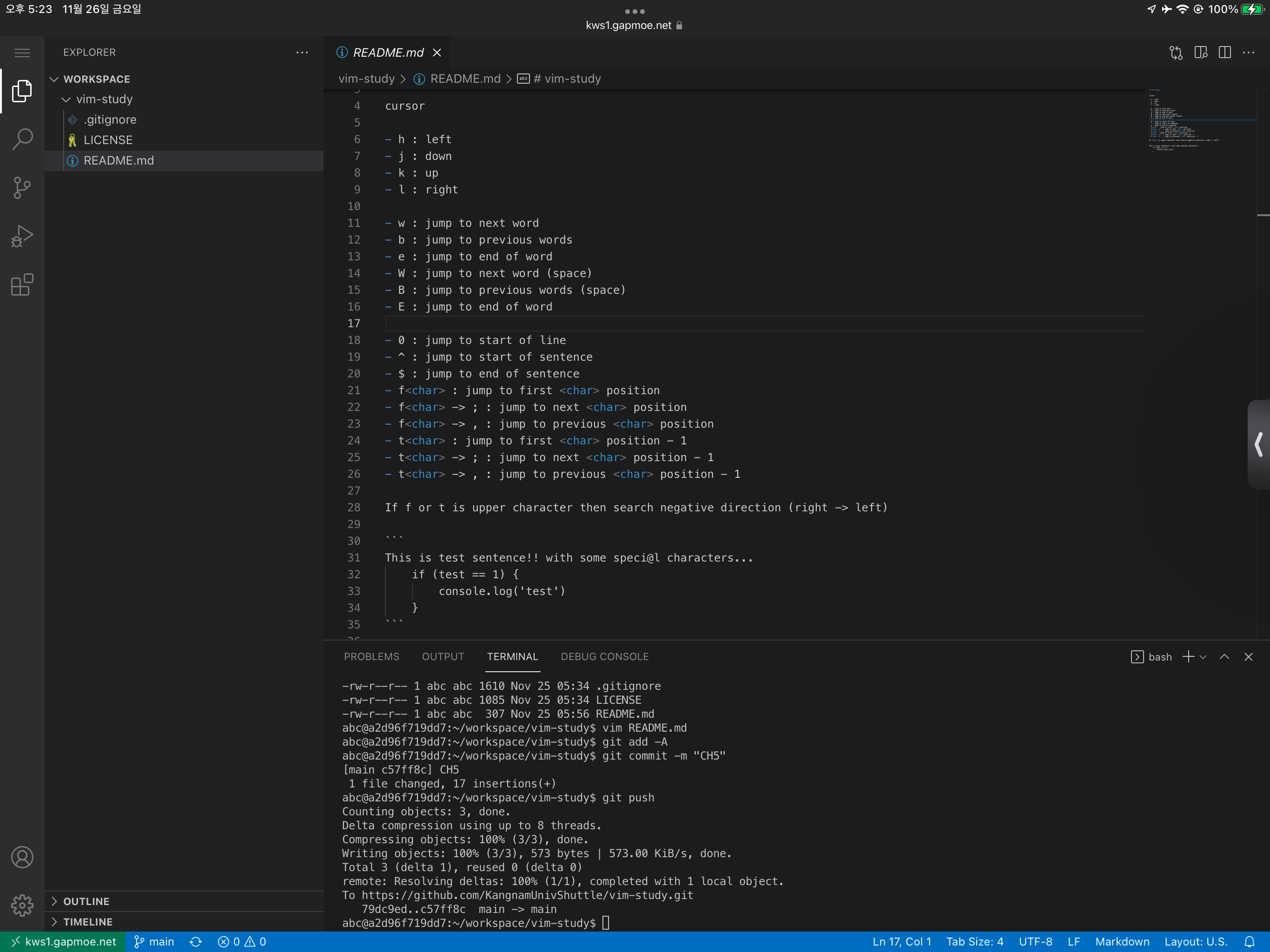
Task: Switch to the TERMINAL tab
Action: [x=512, y=656]
